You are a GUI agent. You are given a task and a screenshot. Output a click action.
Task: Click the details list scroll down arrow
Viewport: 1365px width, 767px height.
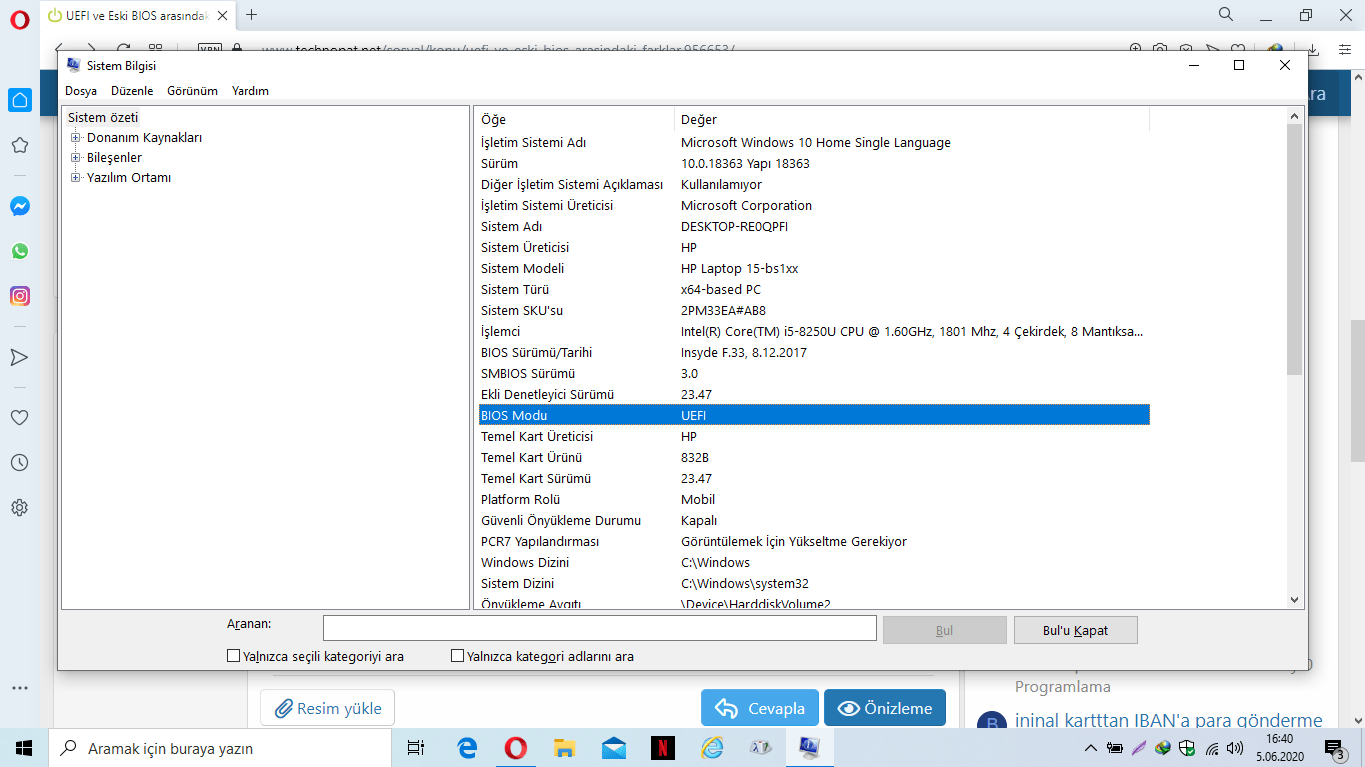pos(1294,599)
